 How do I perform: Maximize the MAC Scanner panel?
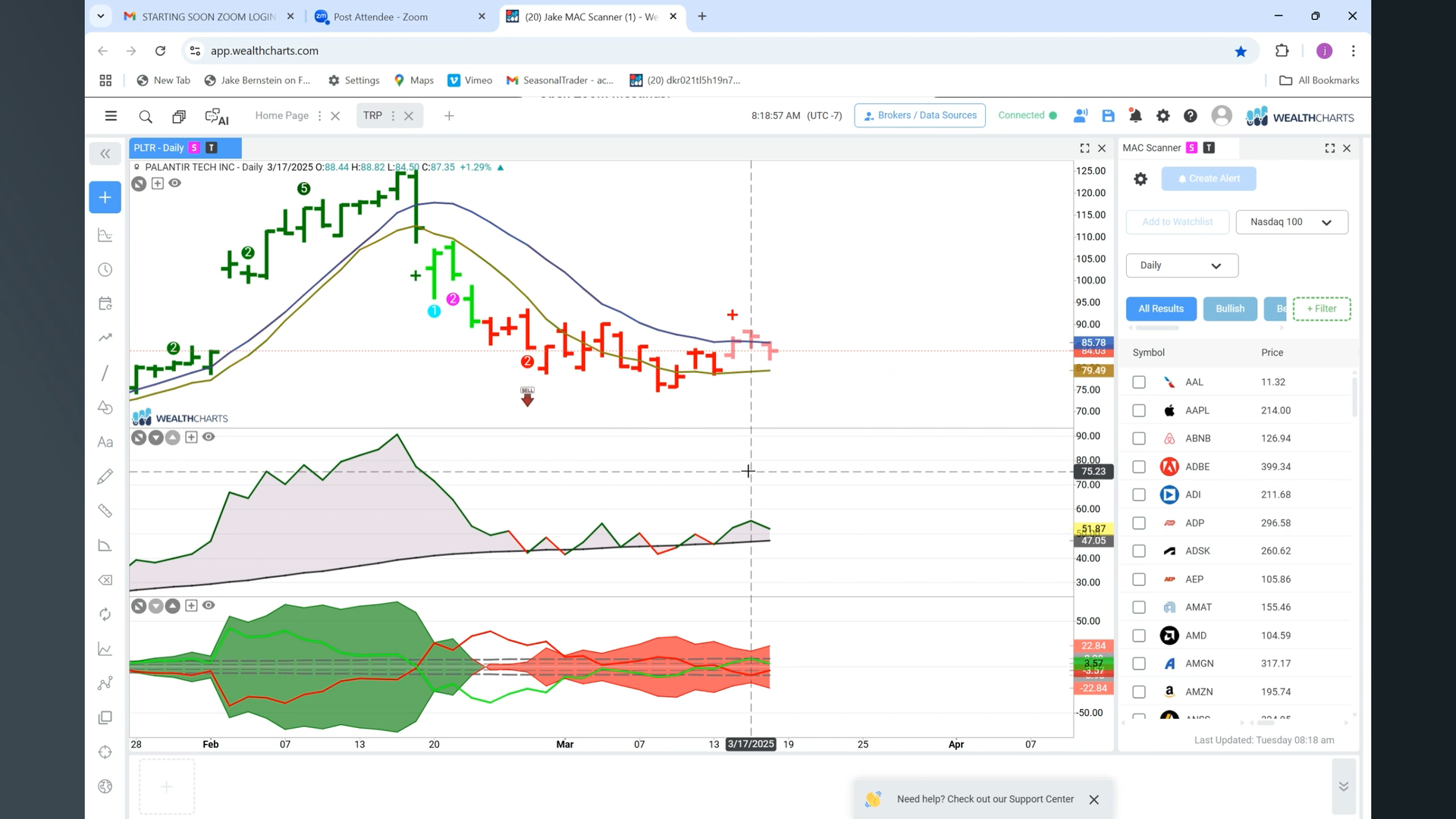(x=1330, y=149)
